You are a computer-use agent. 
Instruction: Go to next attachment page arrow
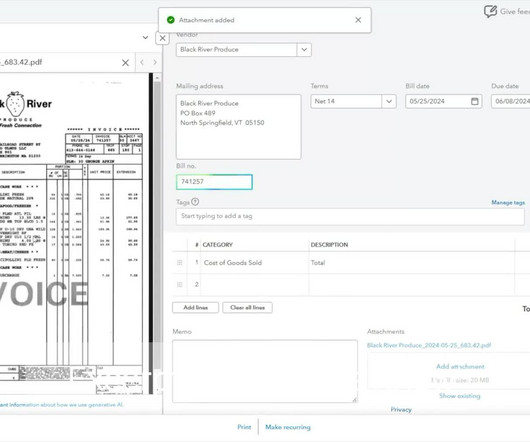tap(155, 62)
